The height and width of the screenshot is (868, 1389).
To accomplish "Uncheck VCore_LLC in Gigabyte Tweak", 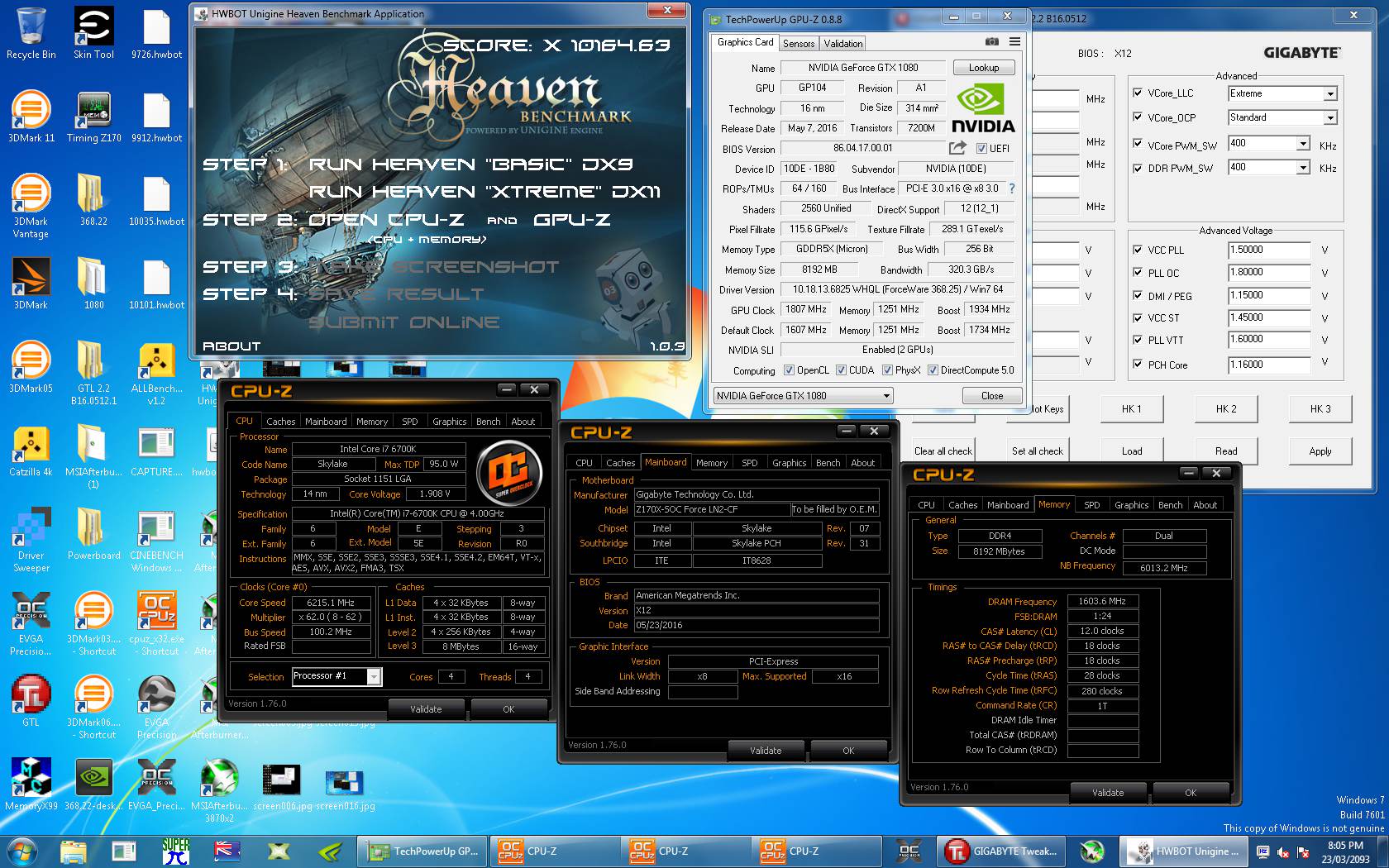I will pyautogui.click(x=1138, y=93).
